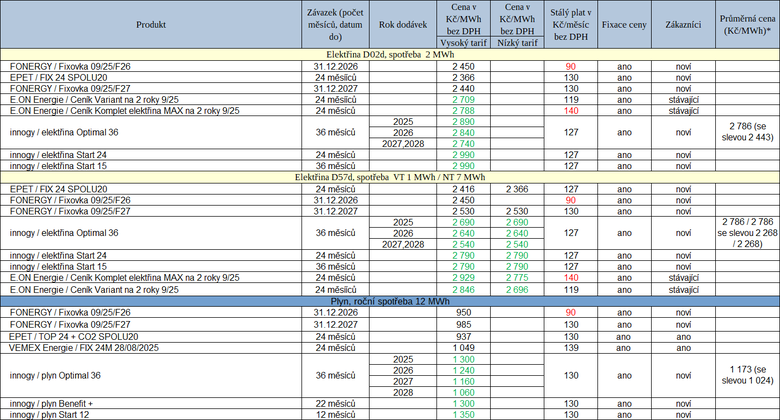Select 'EPET / FIX 24 SPOLU20' in the D02d section
Screen dimensions: 780x420
pyautogui.click(x=58, y=78)
